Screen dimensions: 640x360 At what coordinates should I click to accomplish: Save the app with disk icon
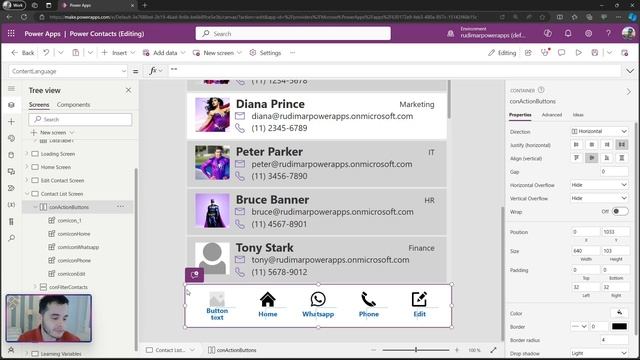coord(595,53)
